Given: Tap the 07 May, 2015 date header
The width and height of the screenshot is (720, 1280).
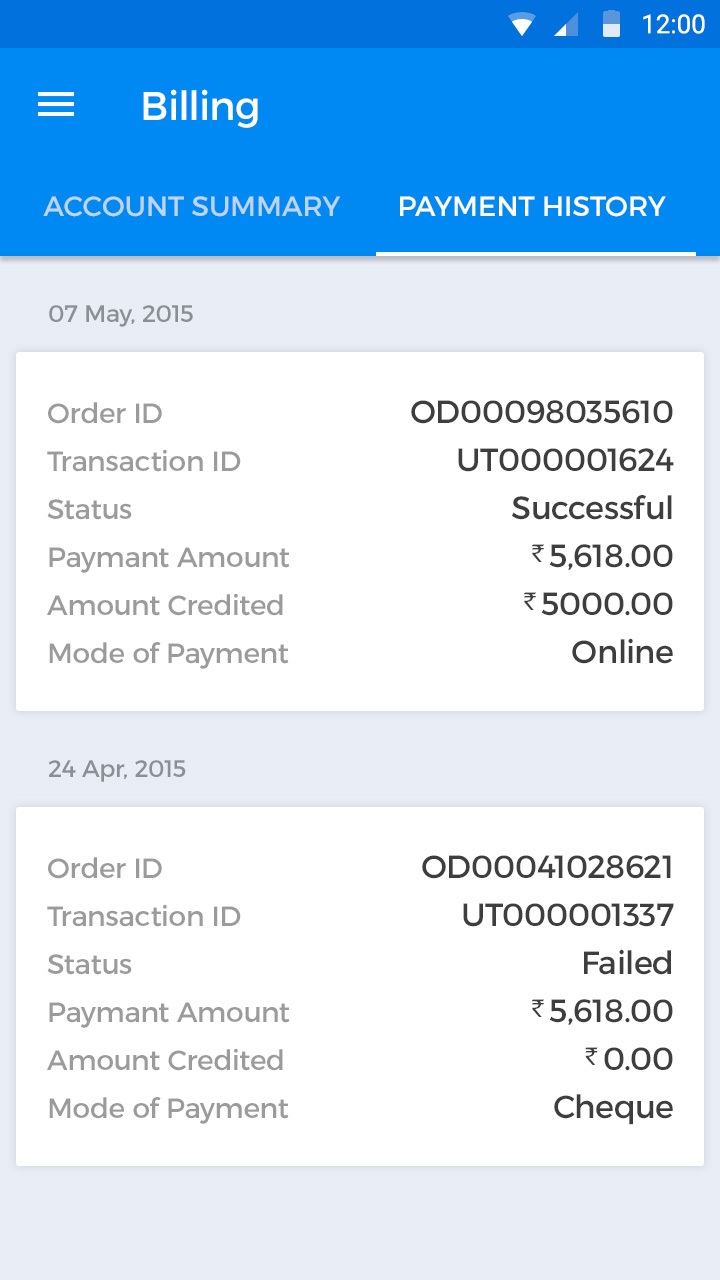Looking at the screenshot, I should pos(121,314).
